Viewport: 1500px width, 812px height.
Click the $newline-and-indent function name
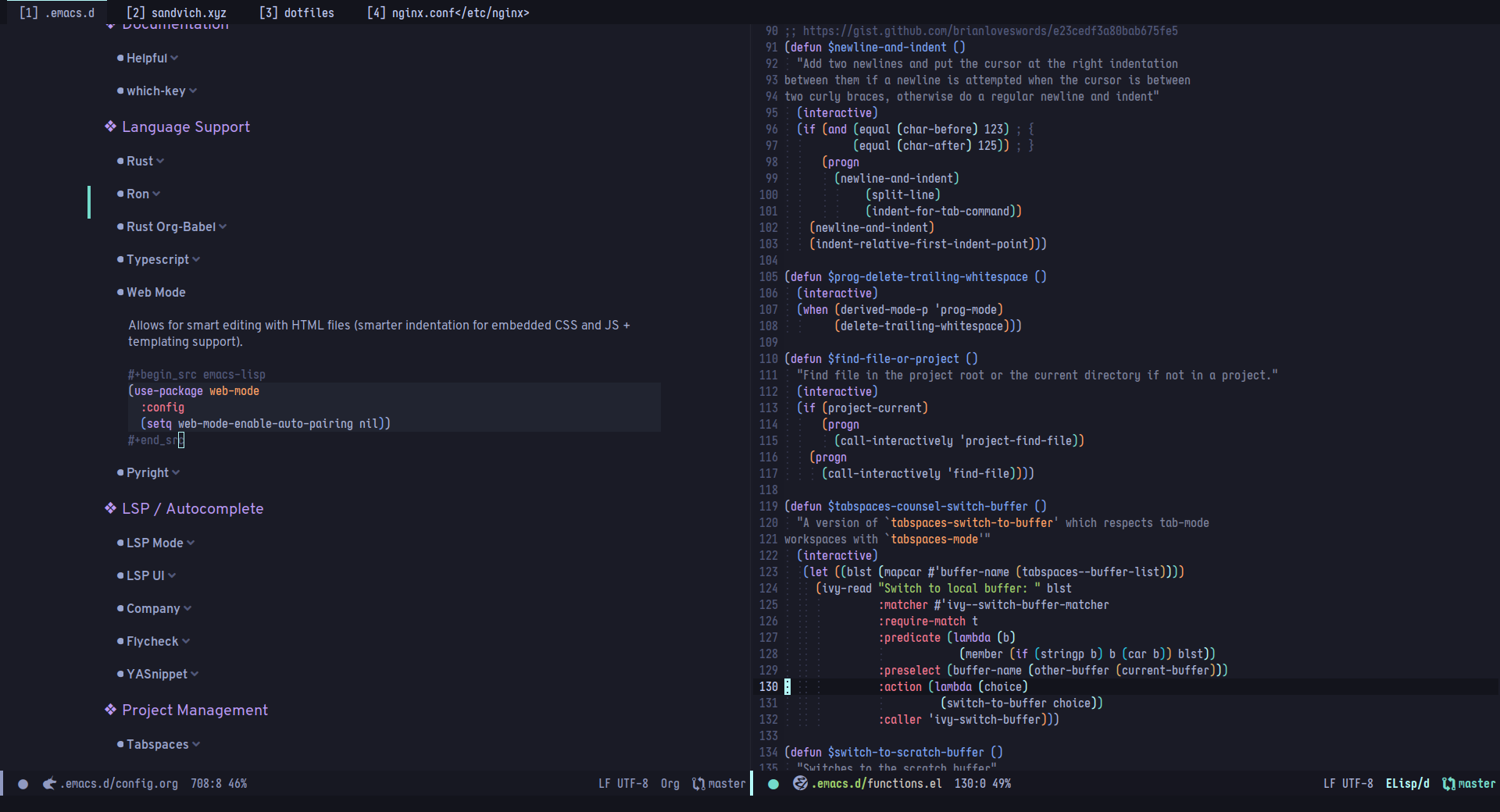tap(887, 48)
